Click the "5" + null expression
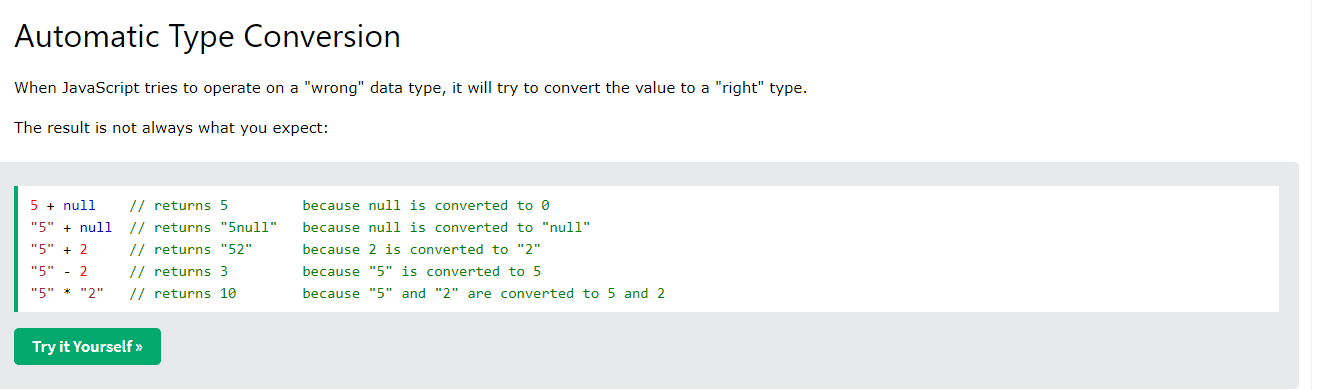Image resolution: width=1320 pixels, height=390 pixels. pyautogui.click(x=71, y=227)
